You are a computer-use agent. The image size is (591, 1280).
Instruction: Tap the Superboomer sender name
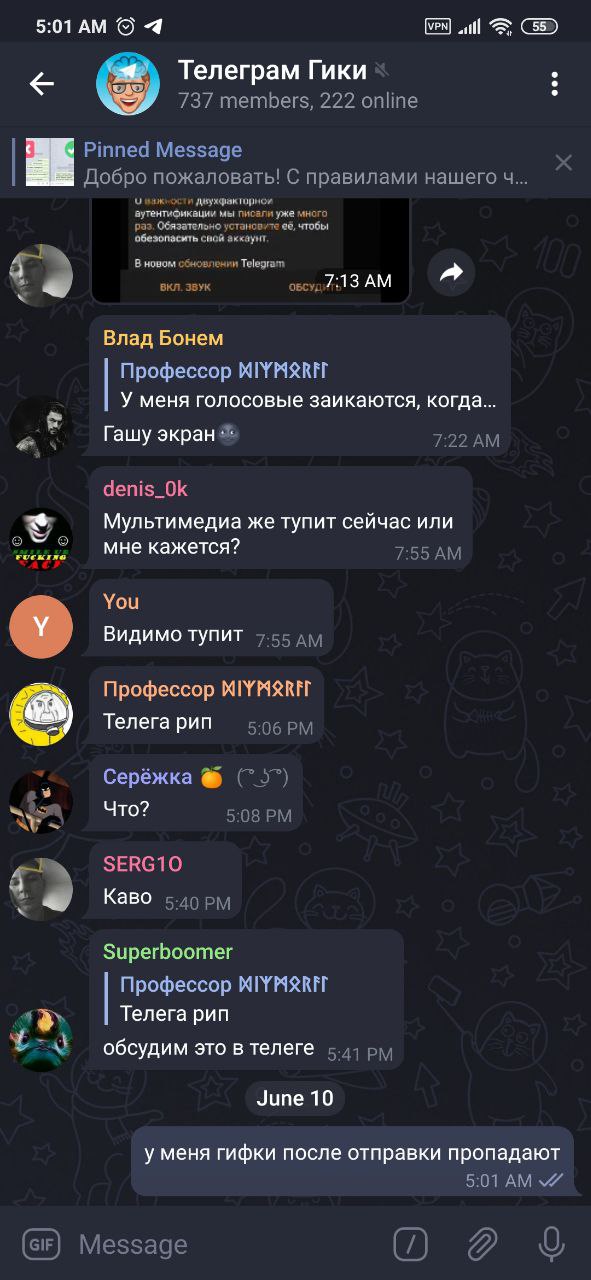coord(168,951)
